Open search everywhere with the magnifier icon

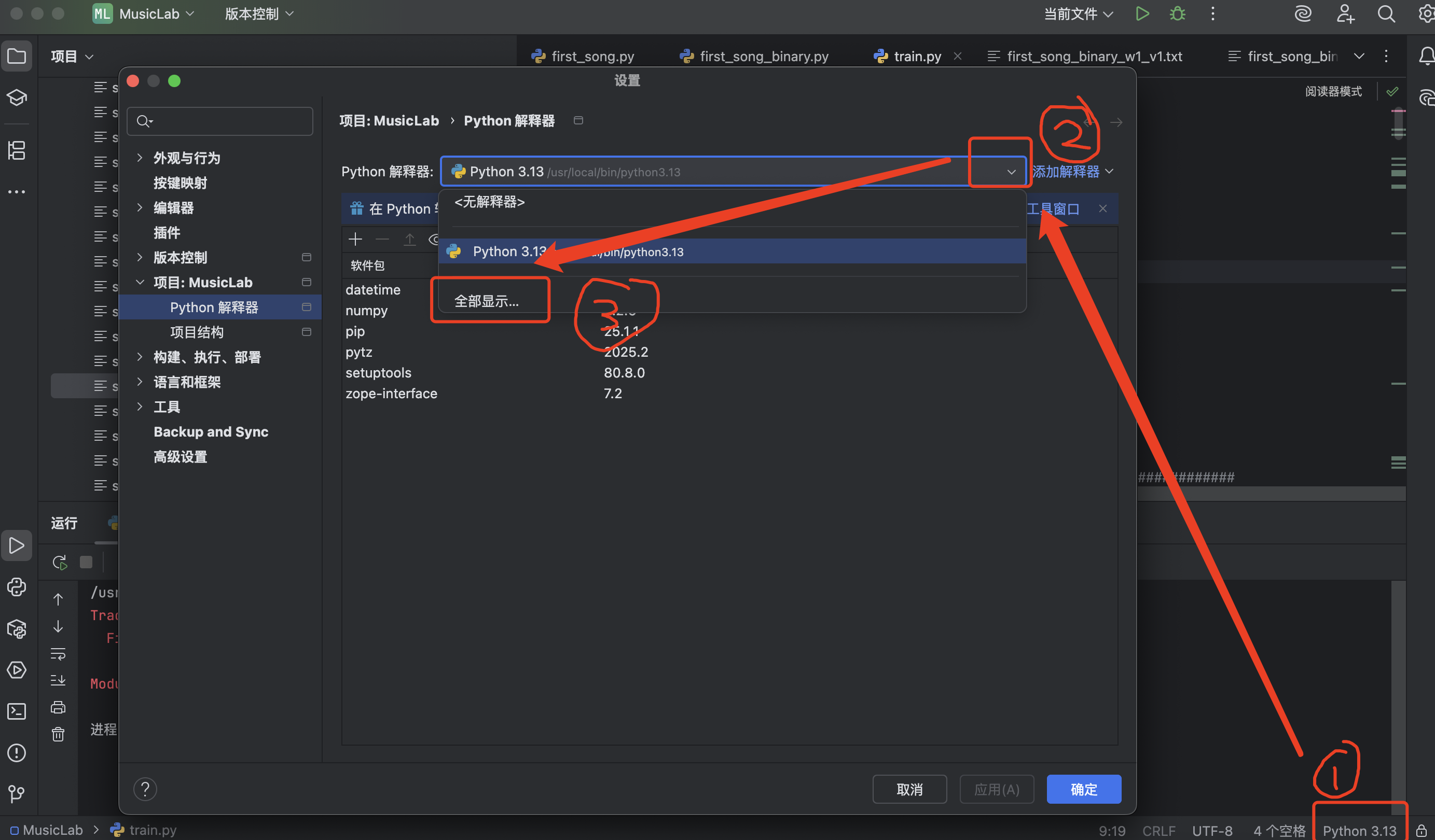pos(1386,13)
